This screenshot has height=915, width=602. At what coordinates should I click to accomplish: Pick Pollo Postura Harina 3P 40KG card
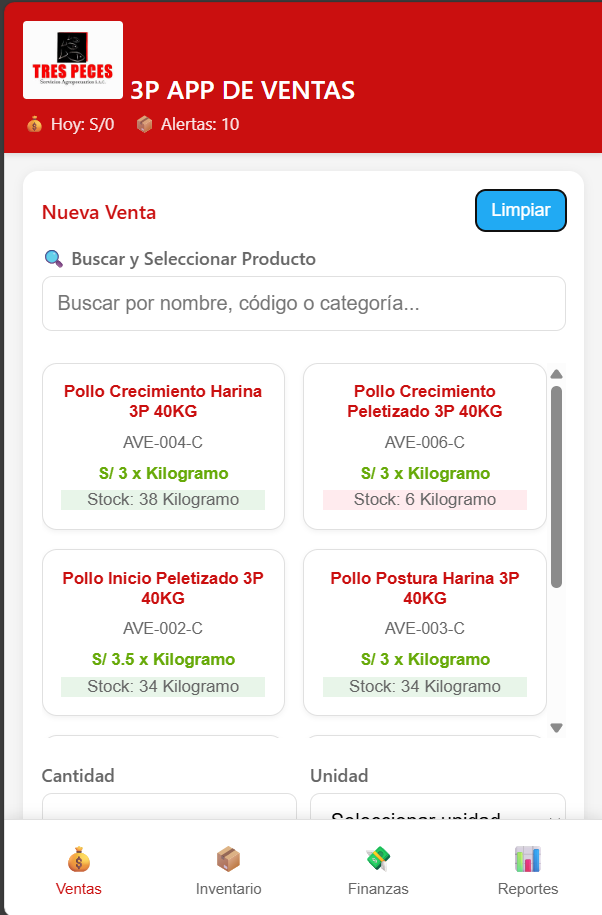pyautogui.click(x=425, y=632)
